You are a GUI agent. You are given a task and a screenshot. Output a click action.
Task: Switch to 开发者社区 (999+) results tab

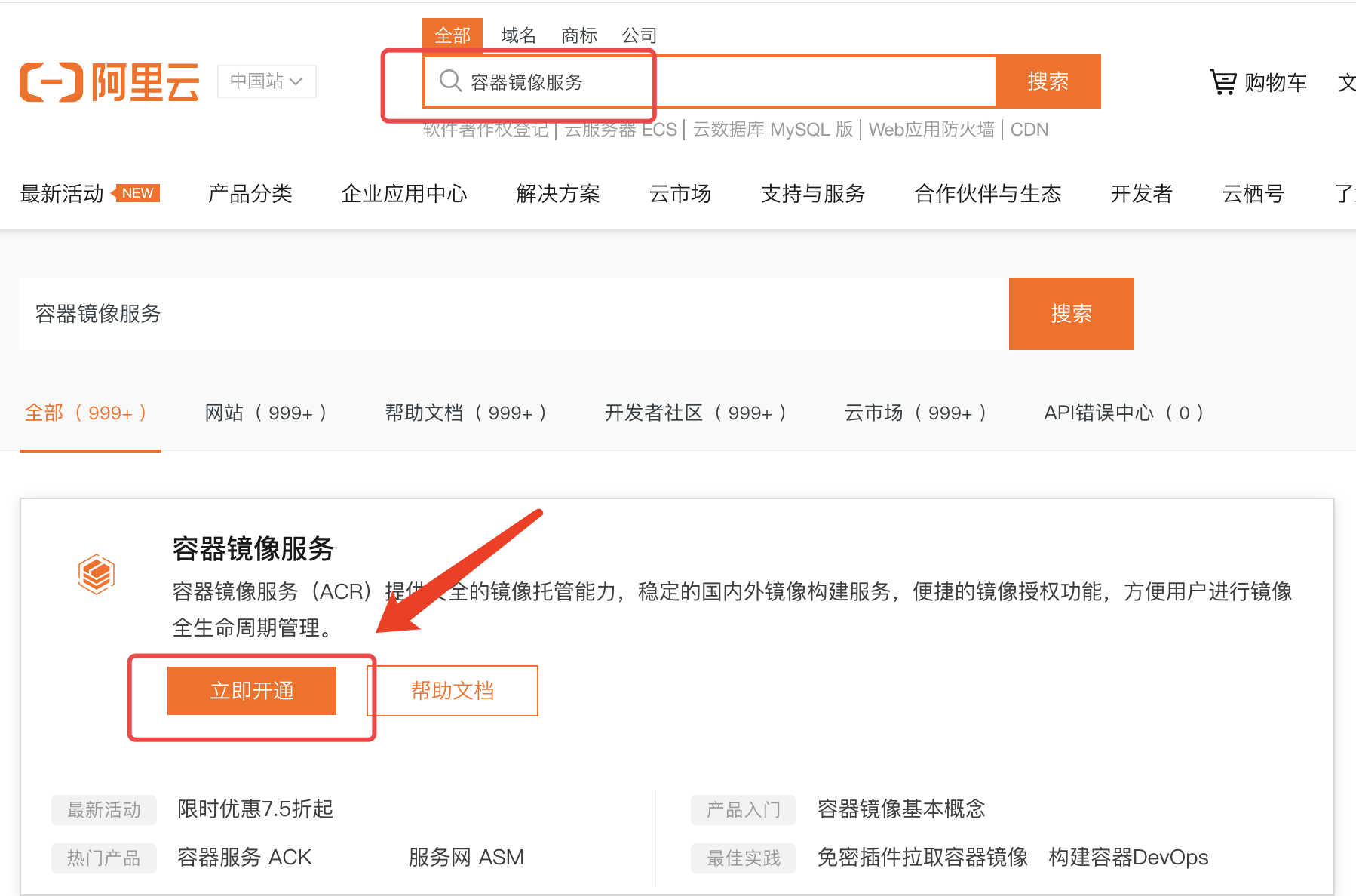click(x=696, y=413)
